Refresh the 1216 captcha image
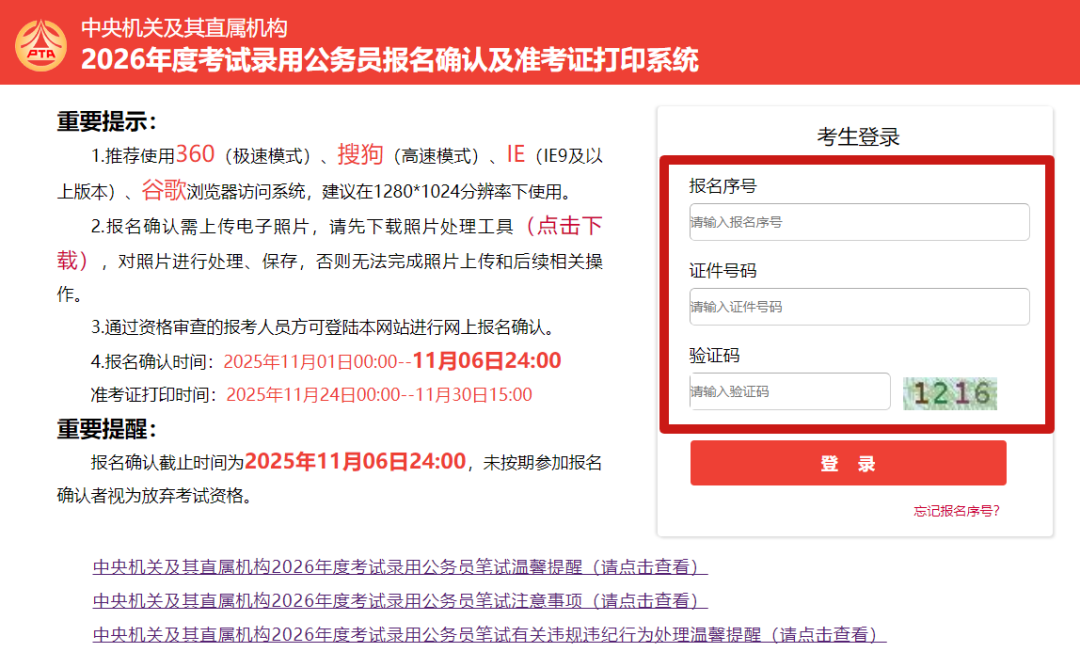 (949, 392)
